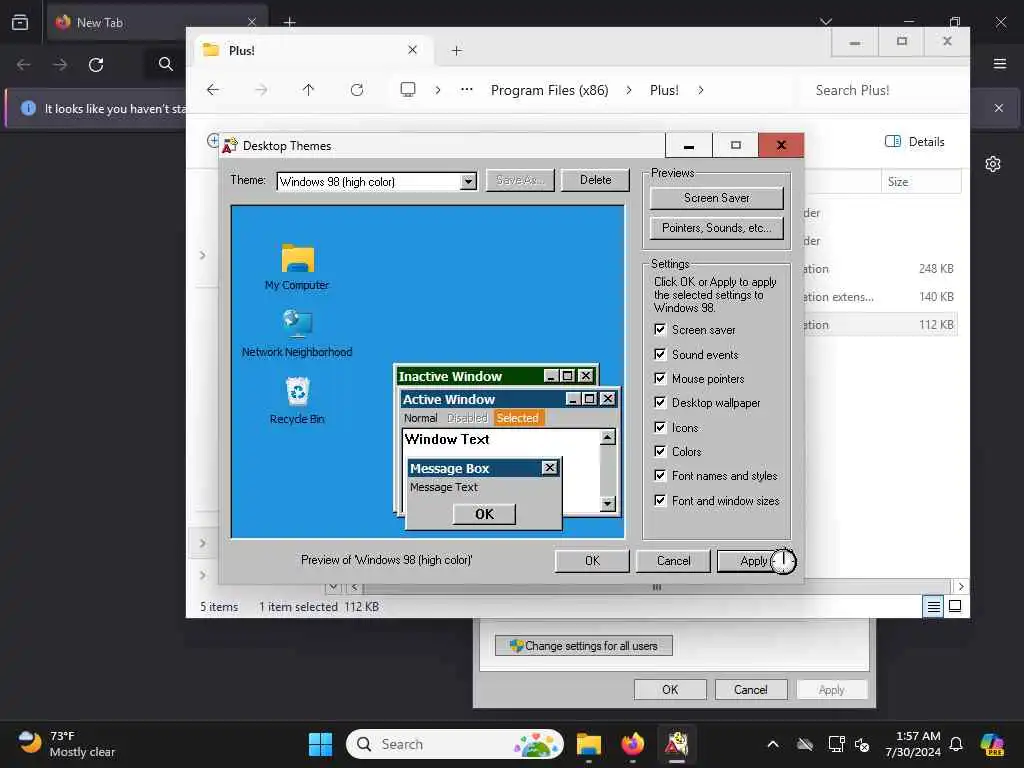1024x768 pixels.
Task: Open the clock showing 1:57 AM
Action: [x=913, y=744]
